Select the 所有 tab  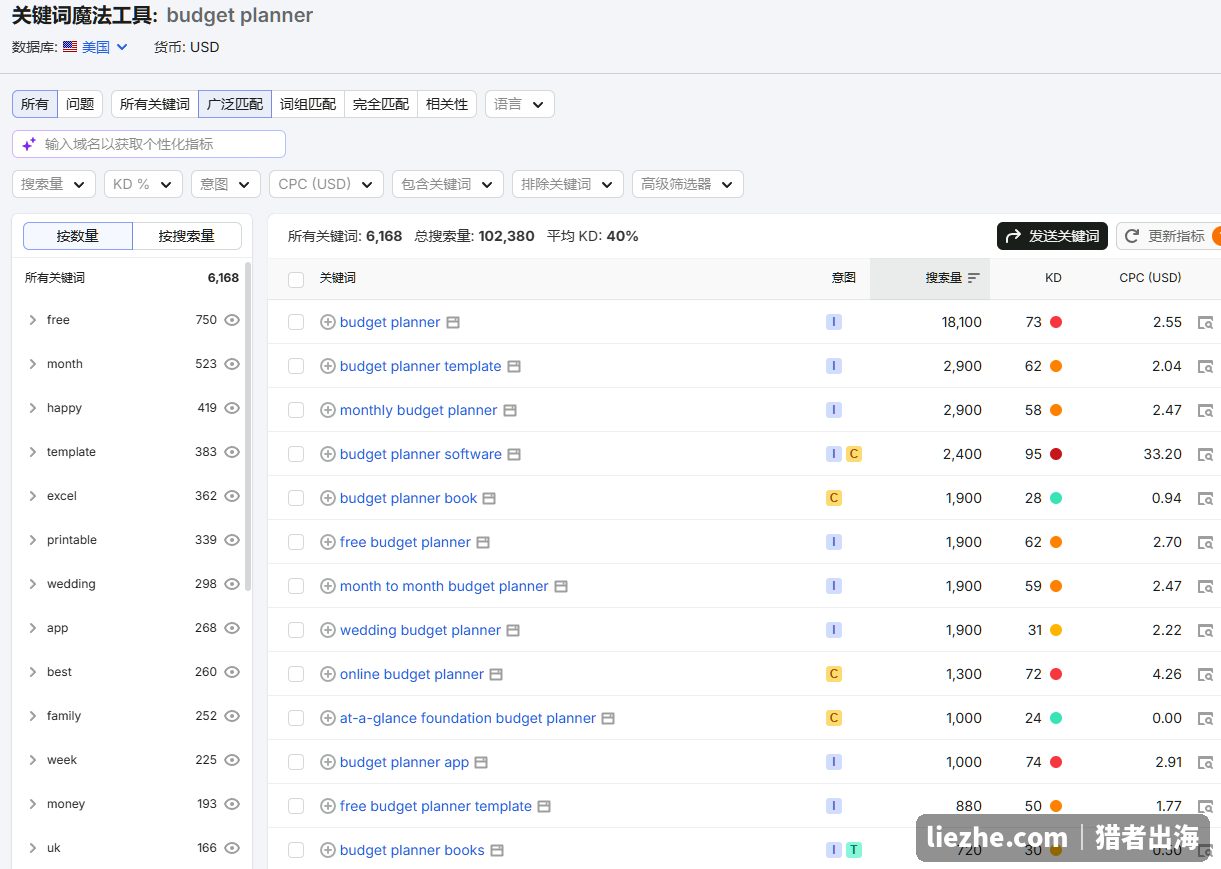pyautogui.click(x=35, y=104)
